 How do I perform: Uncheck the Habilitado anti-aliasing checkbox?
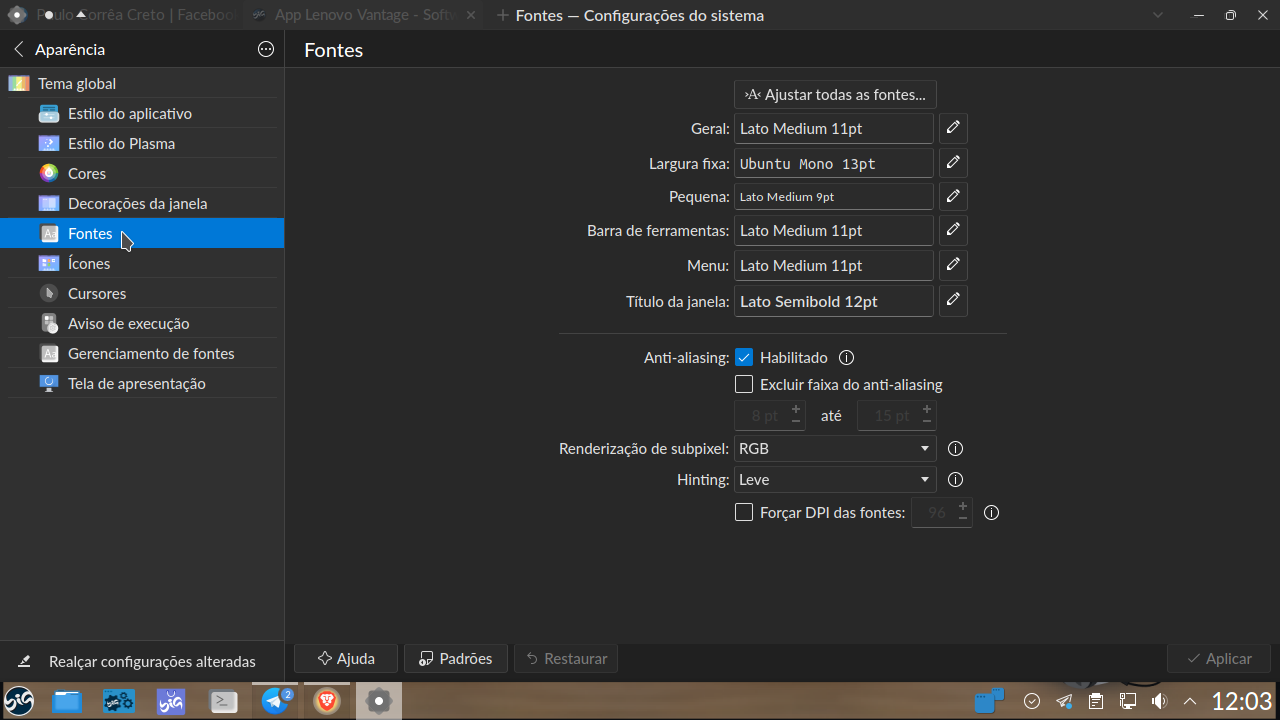coord(744,357)
